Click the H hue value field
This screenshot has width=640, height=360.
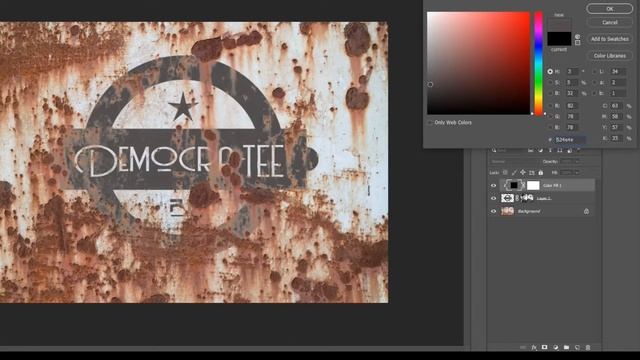[572, 71]
